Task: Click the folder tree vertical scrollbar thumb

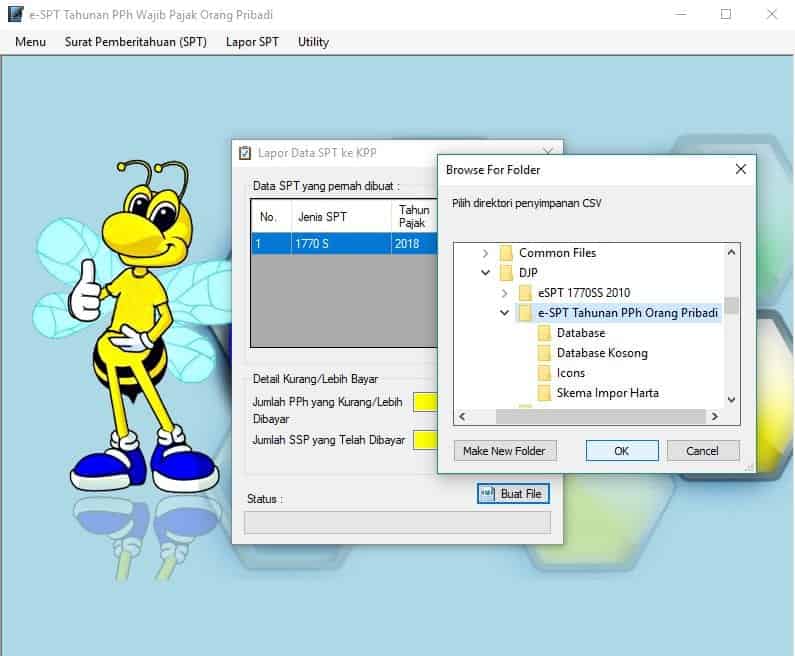Action: 731,305
